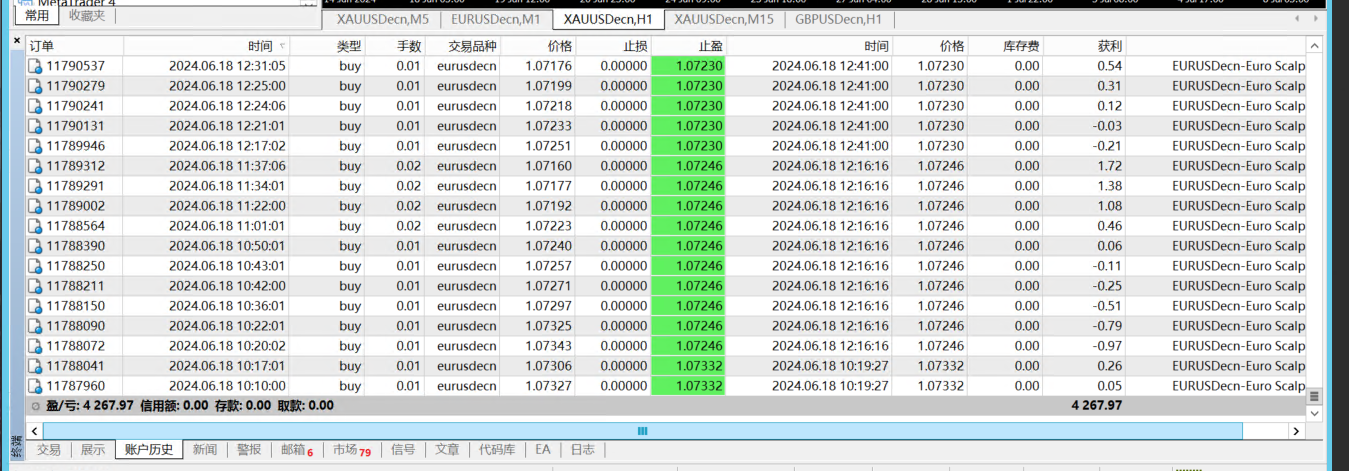Click the history list scroll-down arrow
This screenshot has height=471, width=1349.
click(x=1315, y=413)
